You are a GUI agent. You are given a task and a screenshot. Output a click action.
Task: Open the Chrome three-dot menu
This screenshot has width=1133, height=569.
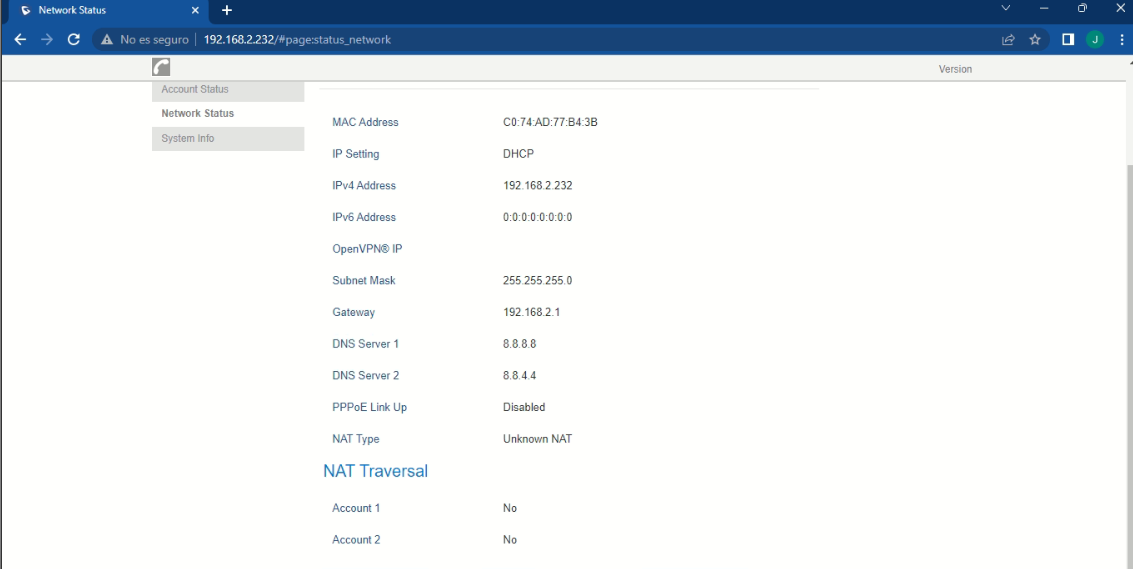tap(1121, 40)
